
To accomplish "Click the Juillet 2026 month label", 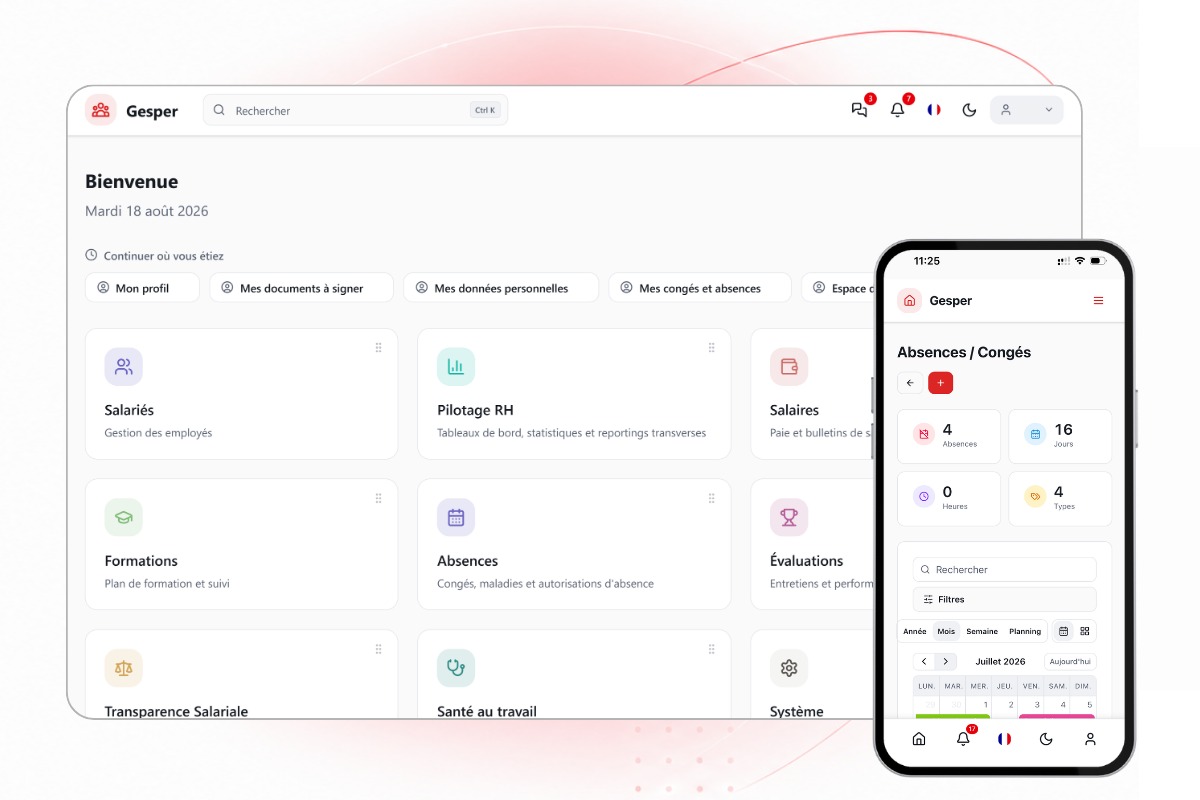I will tap(1000, 661).
